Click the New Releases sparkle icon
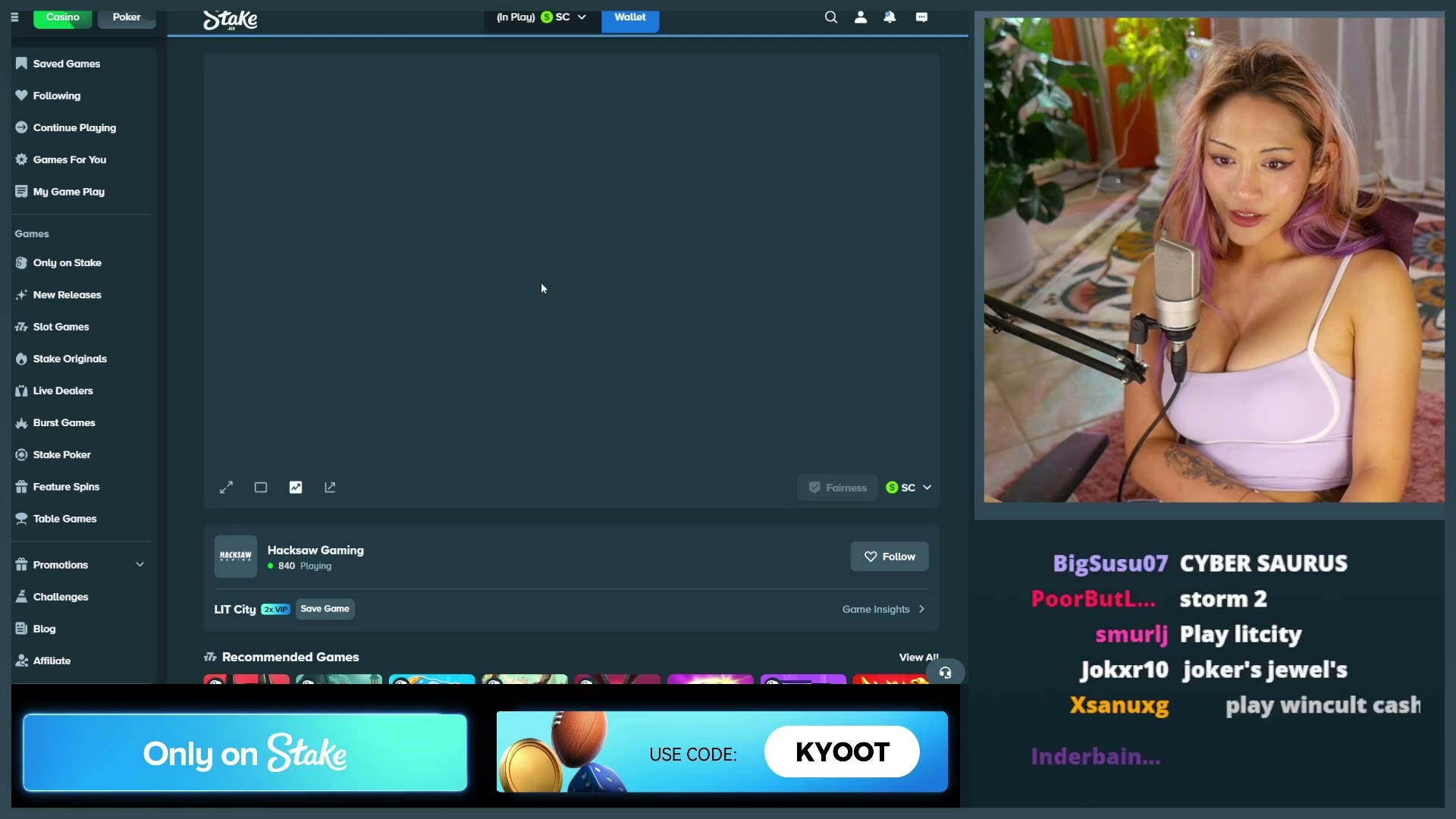 tap(21, 294)
